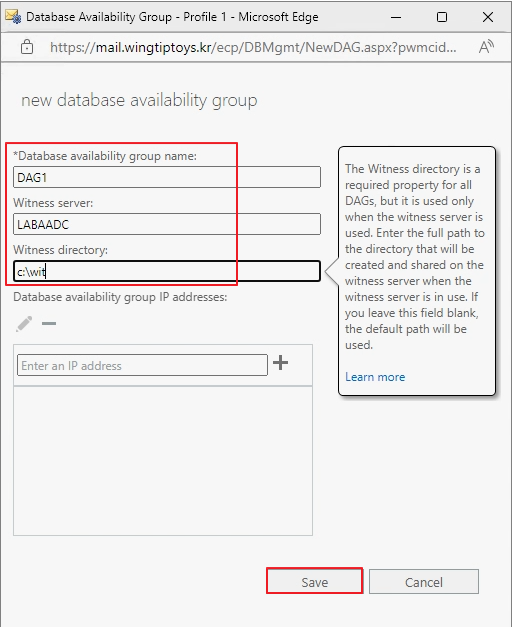The width and height of the screenshot is (512, 627).
Task: Maximize the Edge window
Action: tap(442, 17)
